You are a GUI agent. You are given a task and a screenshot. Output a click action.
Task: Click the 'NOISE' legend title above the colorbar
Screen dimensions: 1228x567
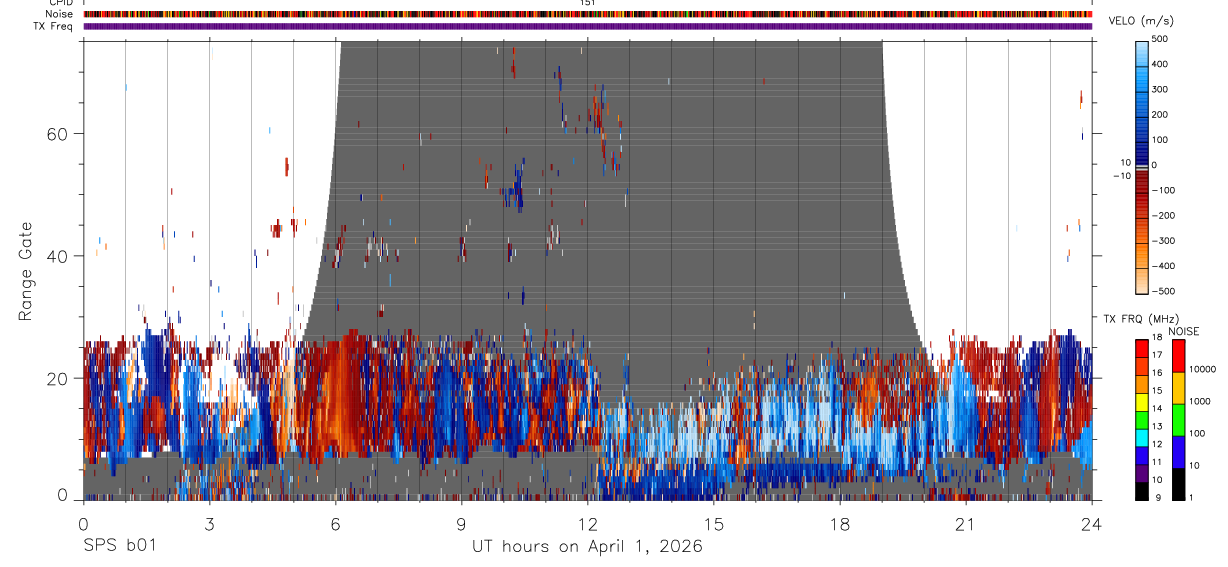point(1185,331)
